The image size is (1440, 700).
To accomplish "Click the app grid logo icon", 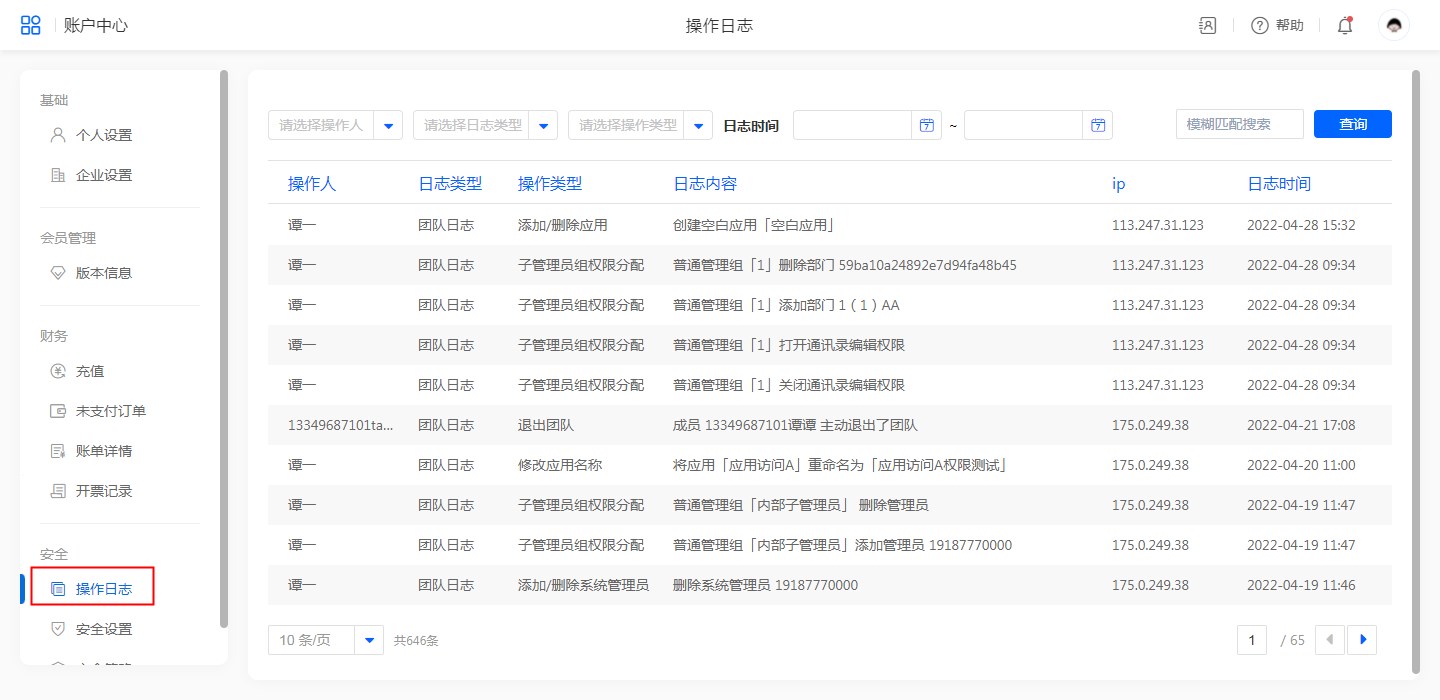I will click(31, 25).
